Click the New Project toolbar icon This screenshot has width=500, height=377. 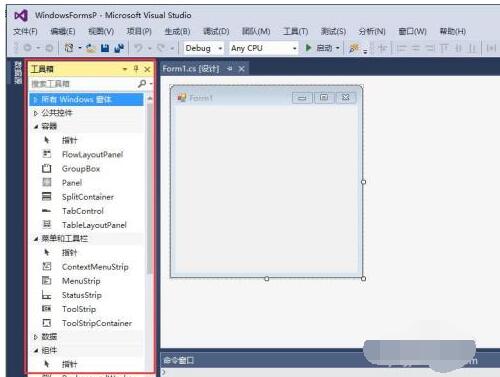coord(69,48)
